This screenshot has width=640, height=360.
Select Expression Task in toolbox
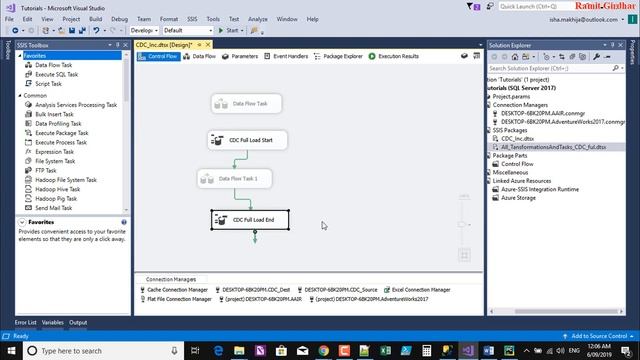point(54,152)
